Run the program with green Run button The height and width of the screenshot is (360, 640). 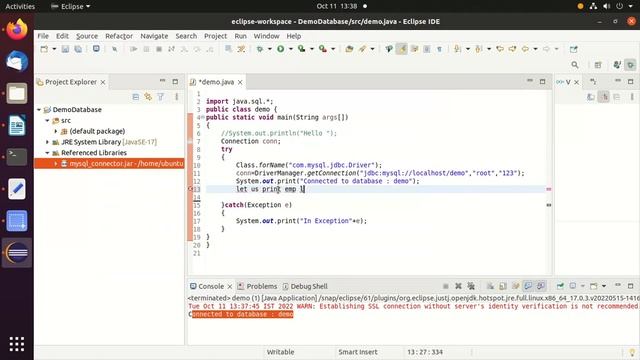click(x=281, y=49)
